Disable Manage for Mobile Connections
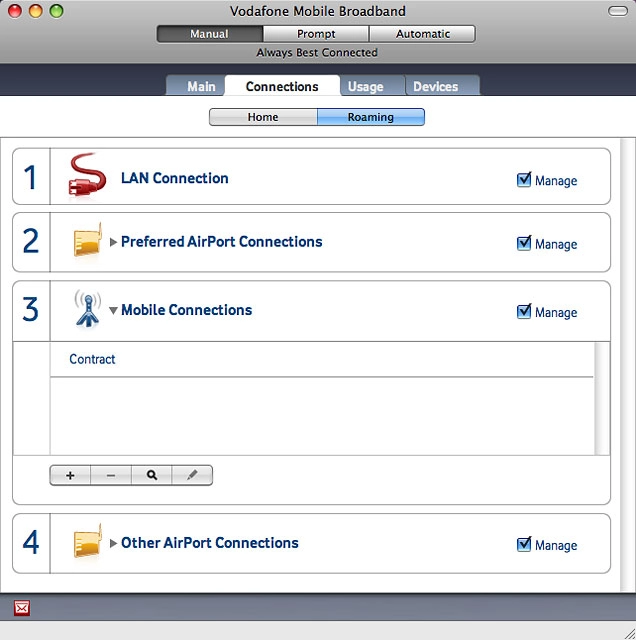The height and width of the screenshot is (640, 636). click(524, 311)
